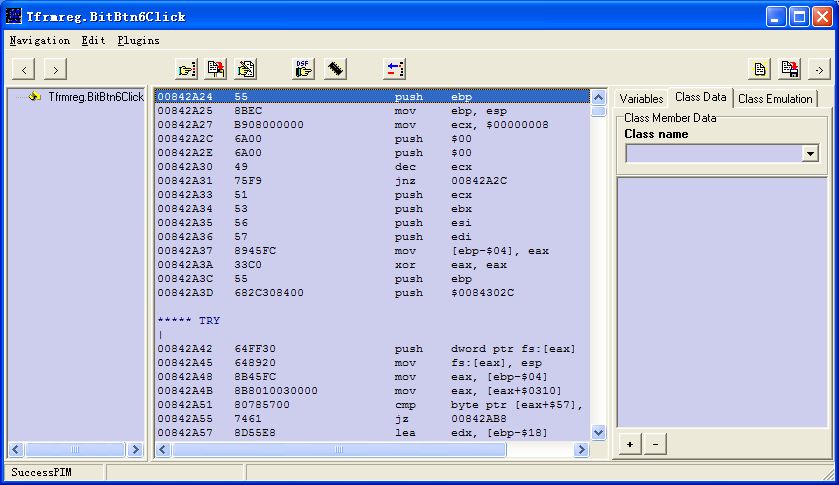Select line 00842A34 push ebx
Image resolution: width=839 pixels, height=485 pixels.
pyautogui.click(x=372, y=209)
